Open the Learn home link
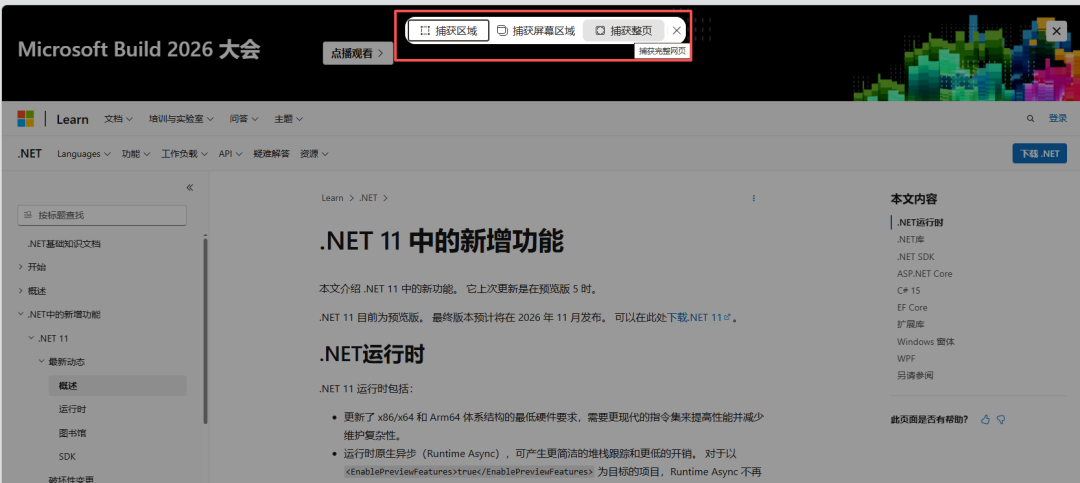Screen dimensions: 1080x483 click(72, 119)
